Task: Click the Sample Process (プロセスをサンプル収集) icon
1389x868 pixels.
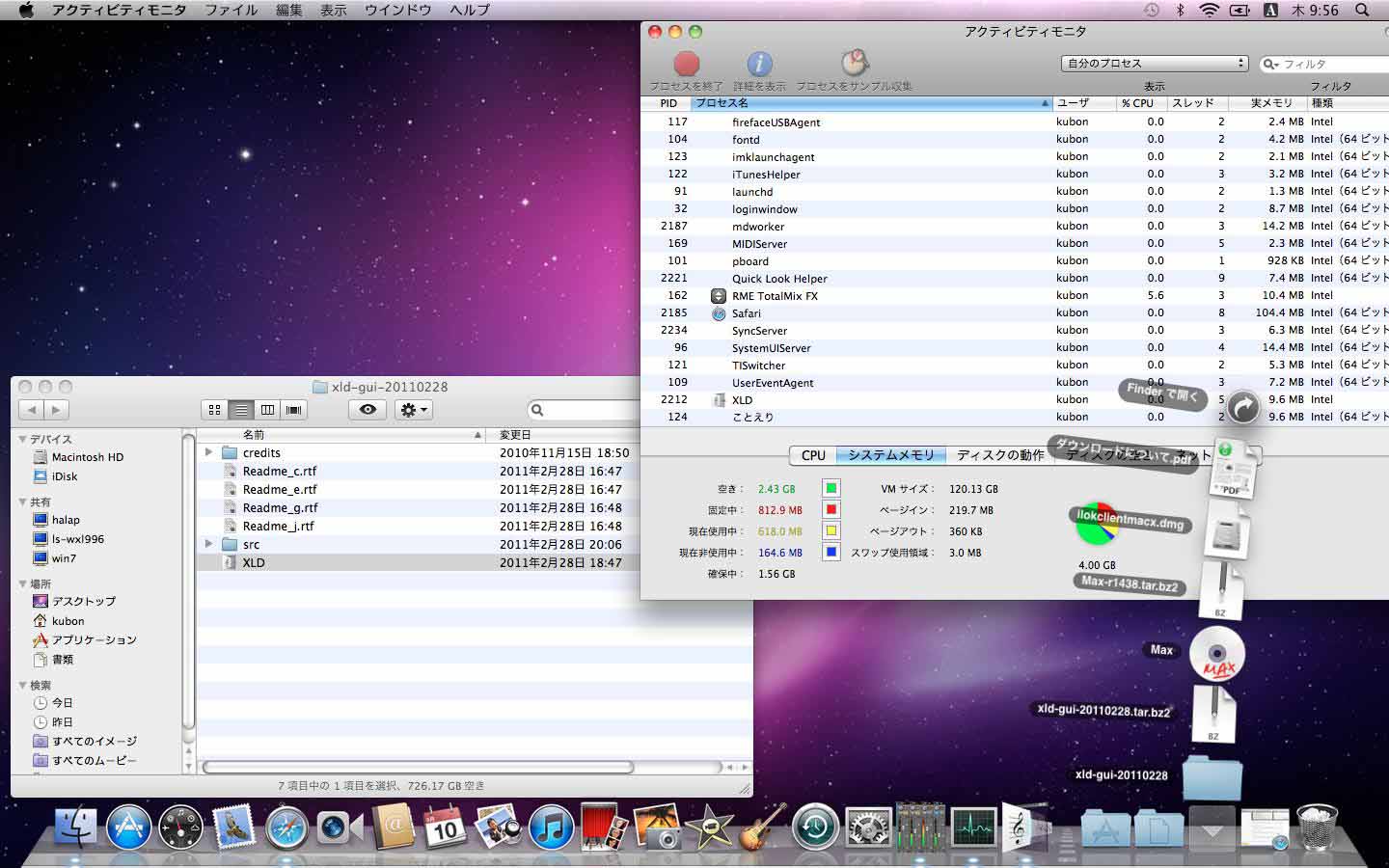Action: pyautogui.click(x=854, y=64)
